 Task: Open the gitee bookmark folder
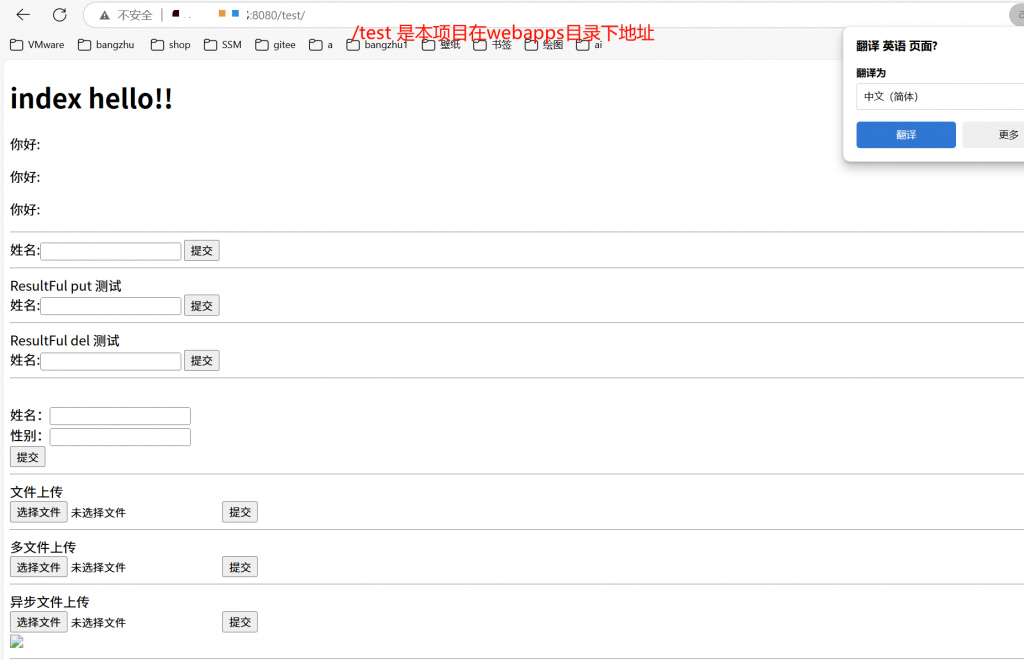coord(276,44)
